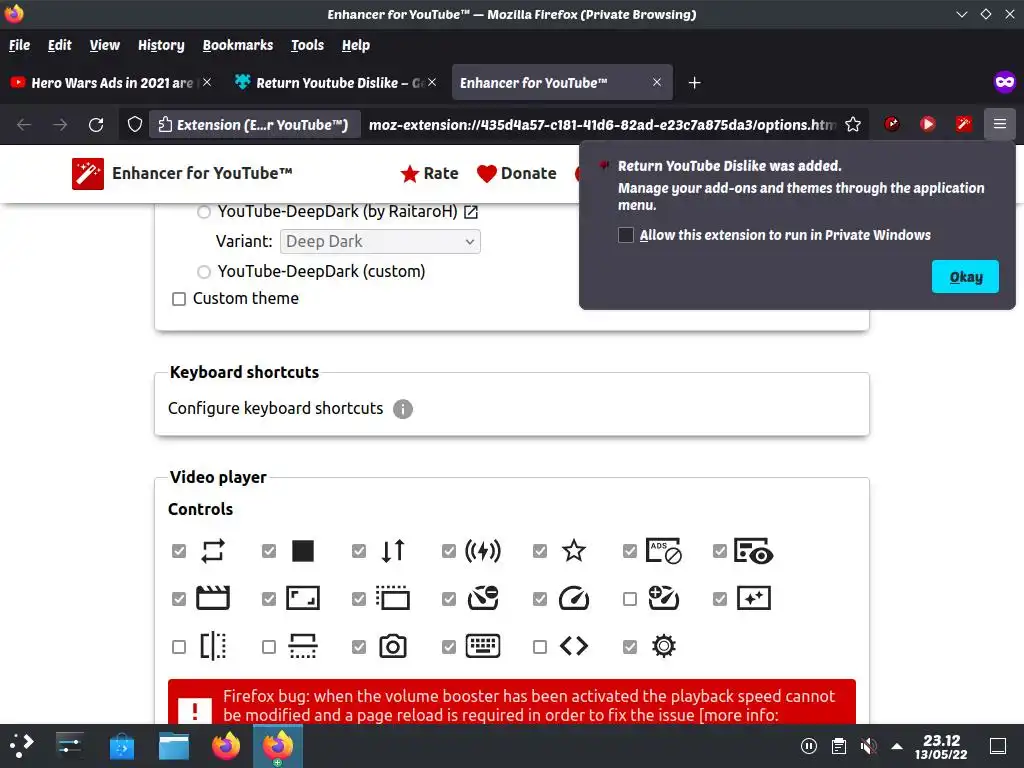Click the clipboard tray icon

tap(839, 746)
